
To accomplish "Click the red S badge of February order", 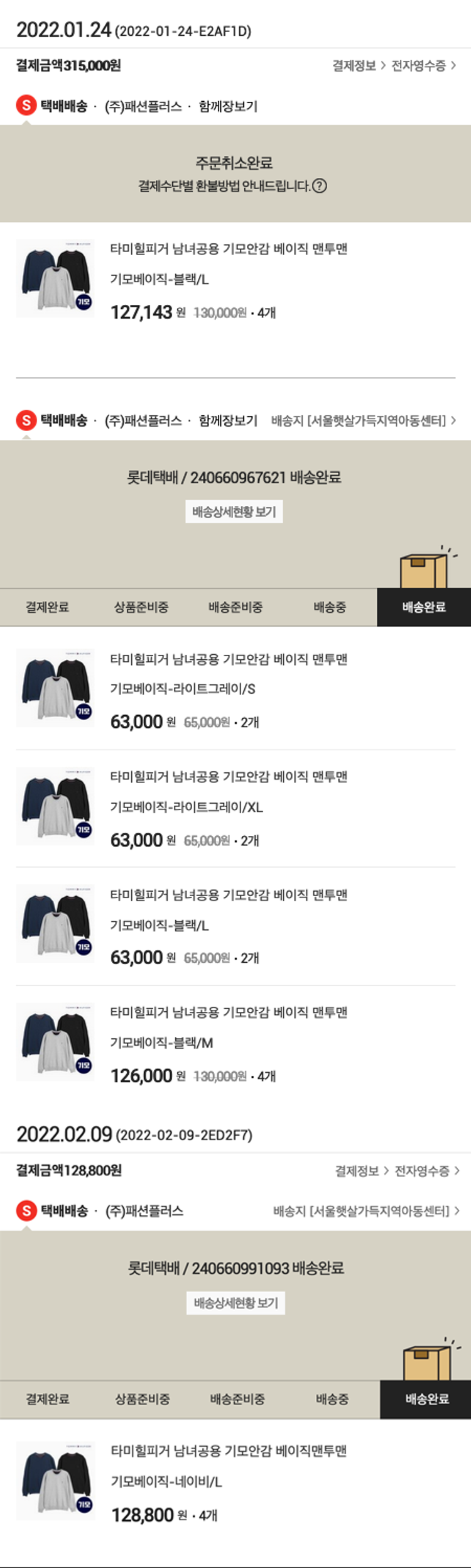I will click(26, 1210).
